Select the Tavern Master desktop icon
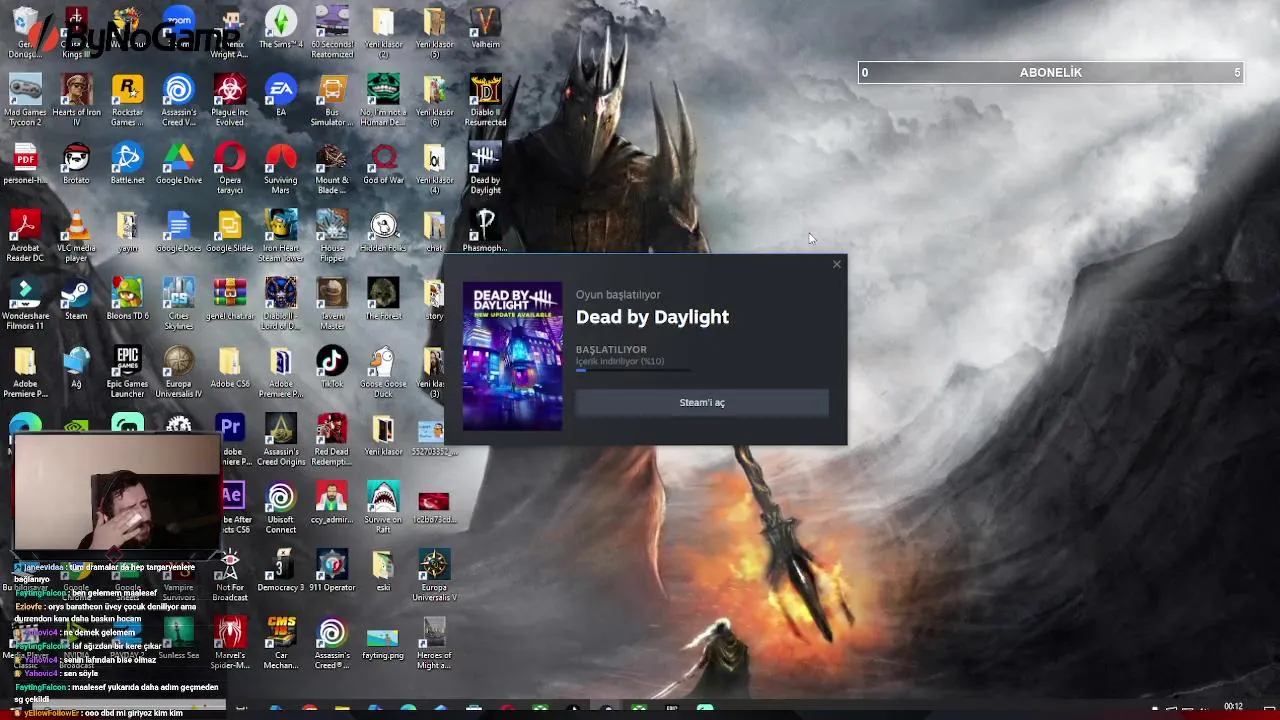The height and width of the screenshot is (720, 1280). pos(332,305)
